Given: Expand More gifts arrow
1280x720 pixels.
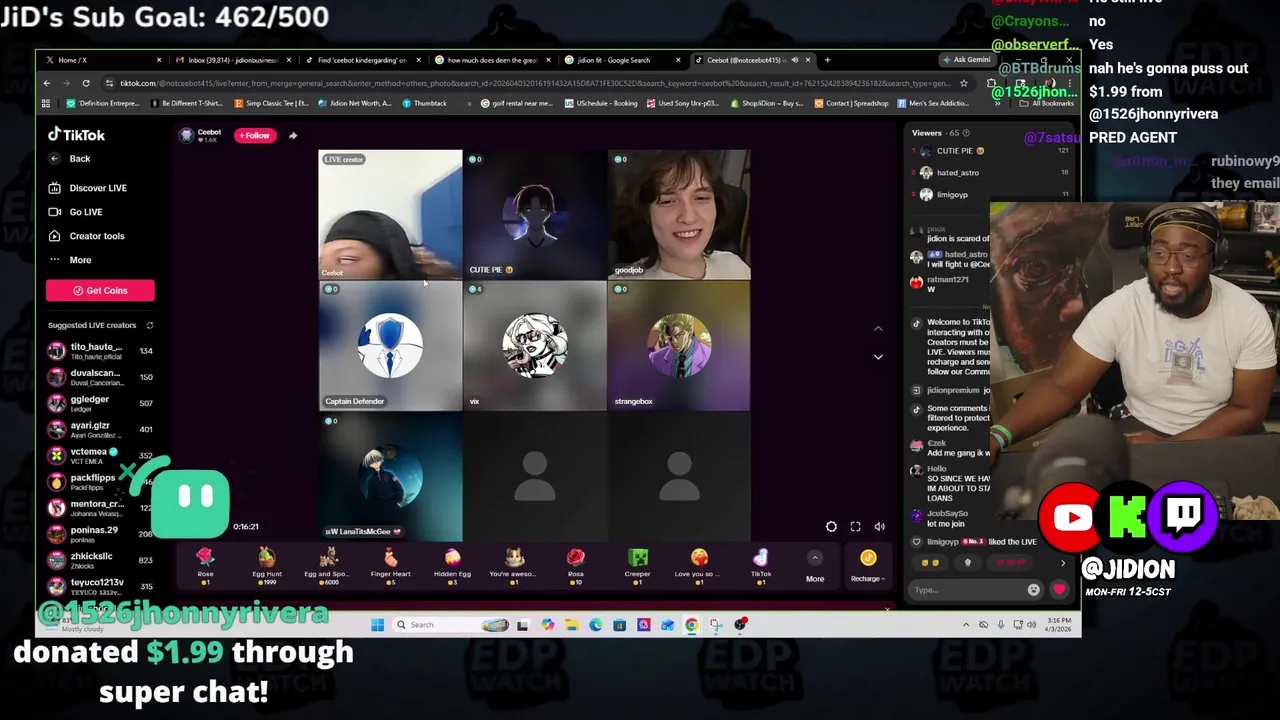Looking at the screenshot, I should 815,558.
